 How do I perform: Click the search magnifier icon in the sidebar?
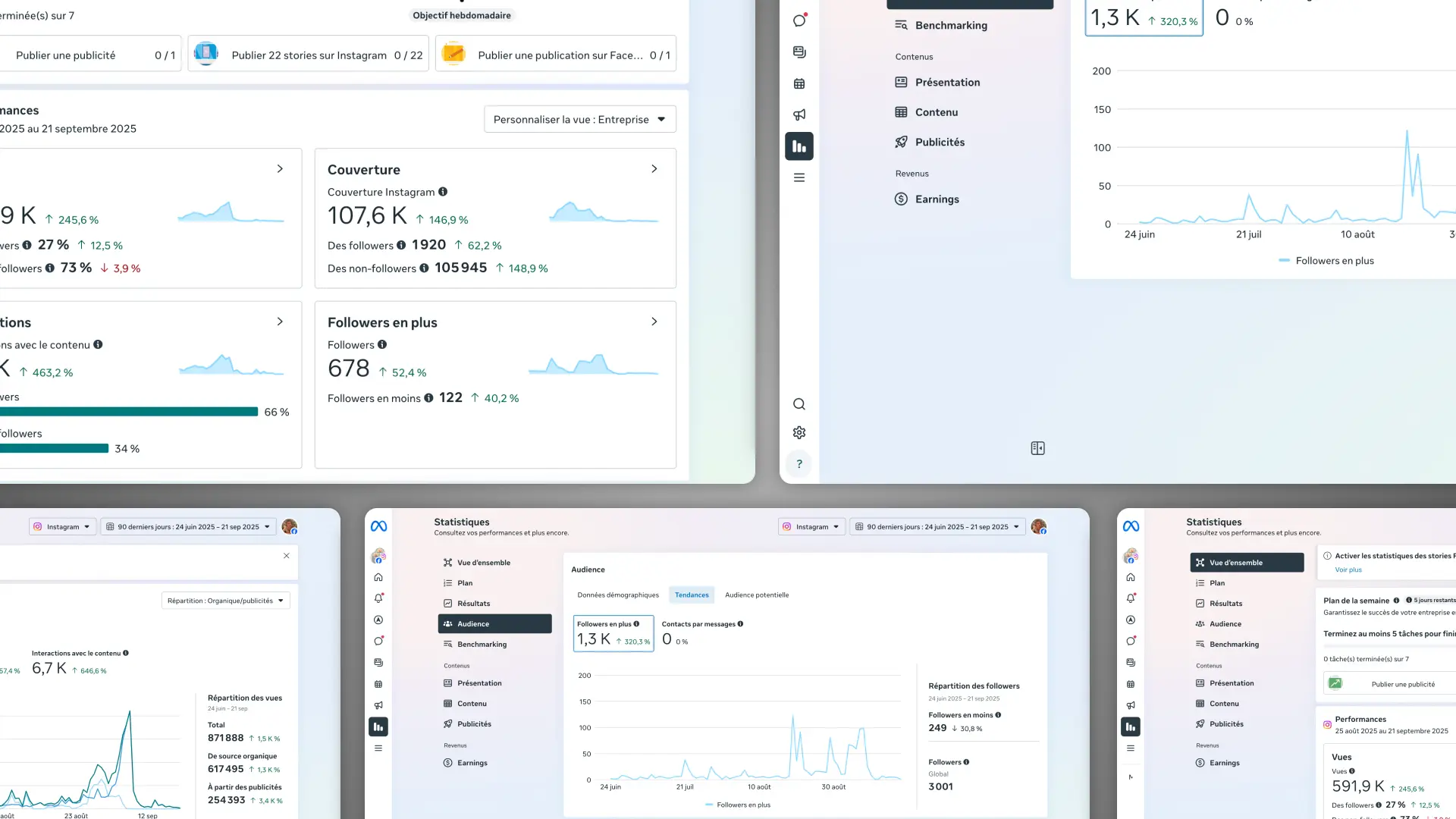coord(799,404)
